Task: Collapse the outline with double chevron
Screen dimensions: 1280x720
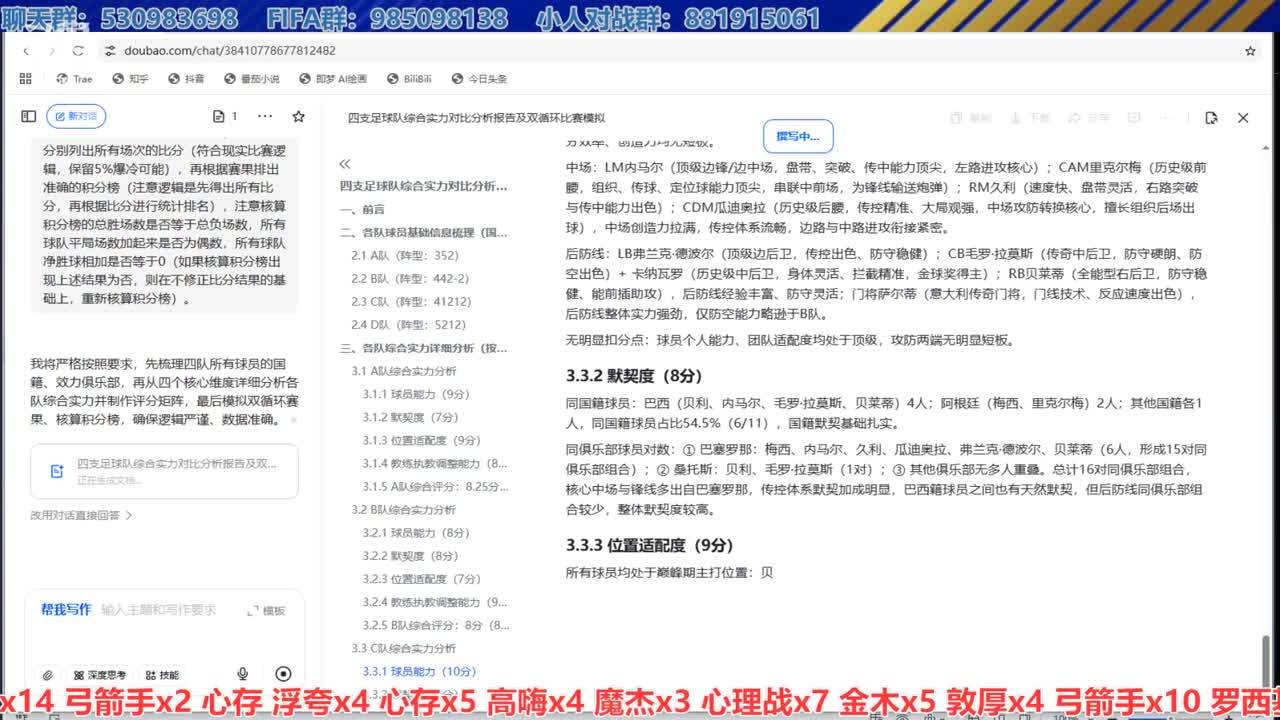Action: tap(345, 164)
